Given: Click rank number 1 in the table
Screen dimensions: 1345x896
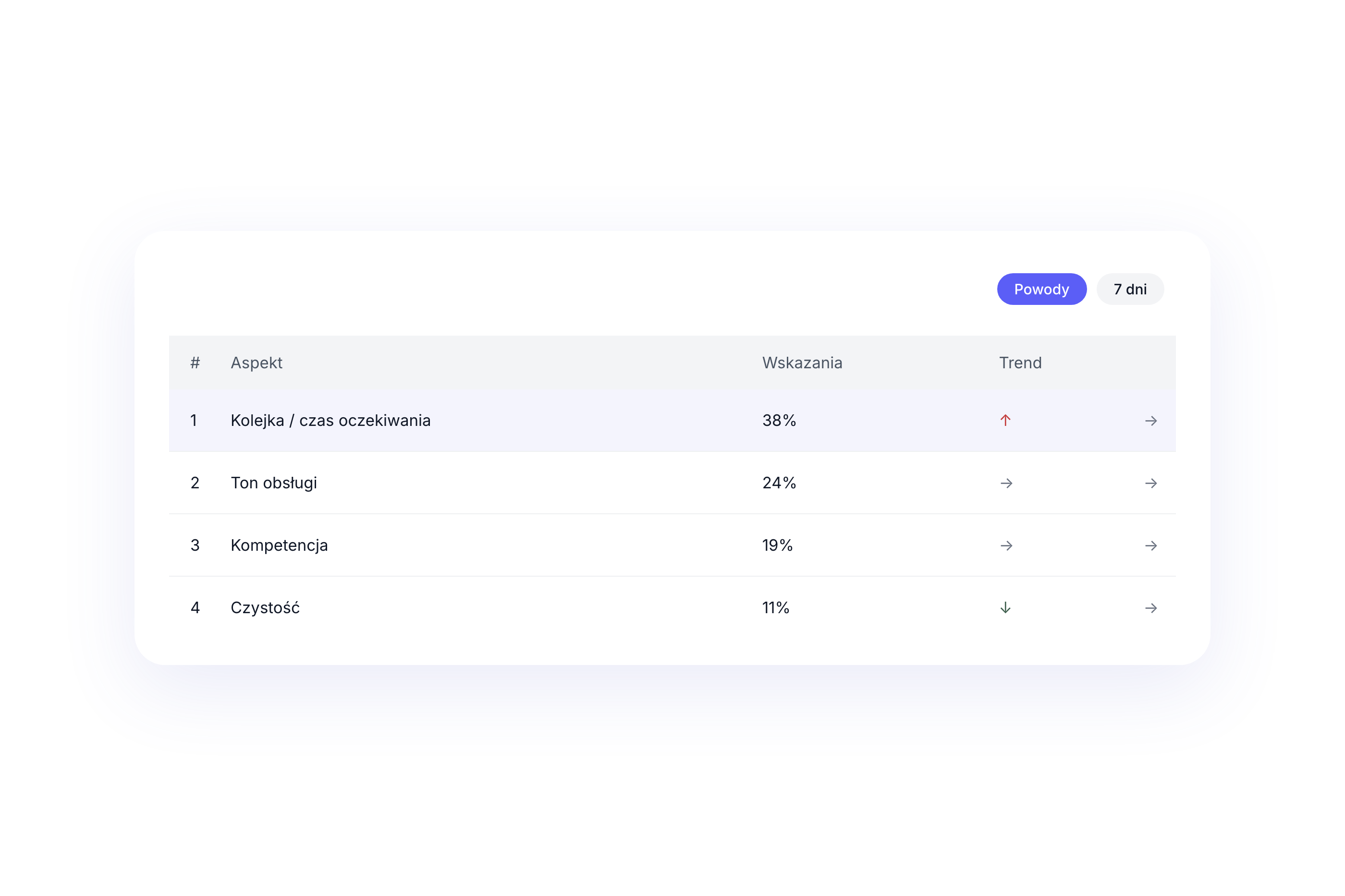Looking at the screenshot, I should [194, 421].
